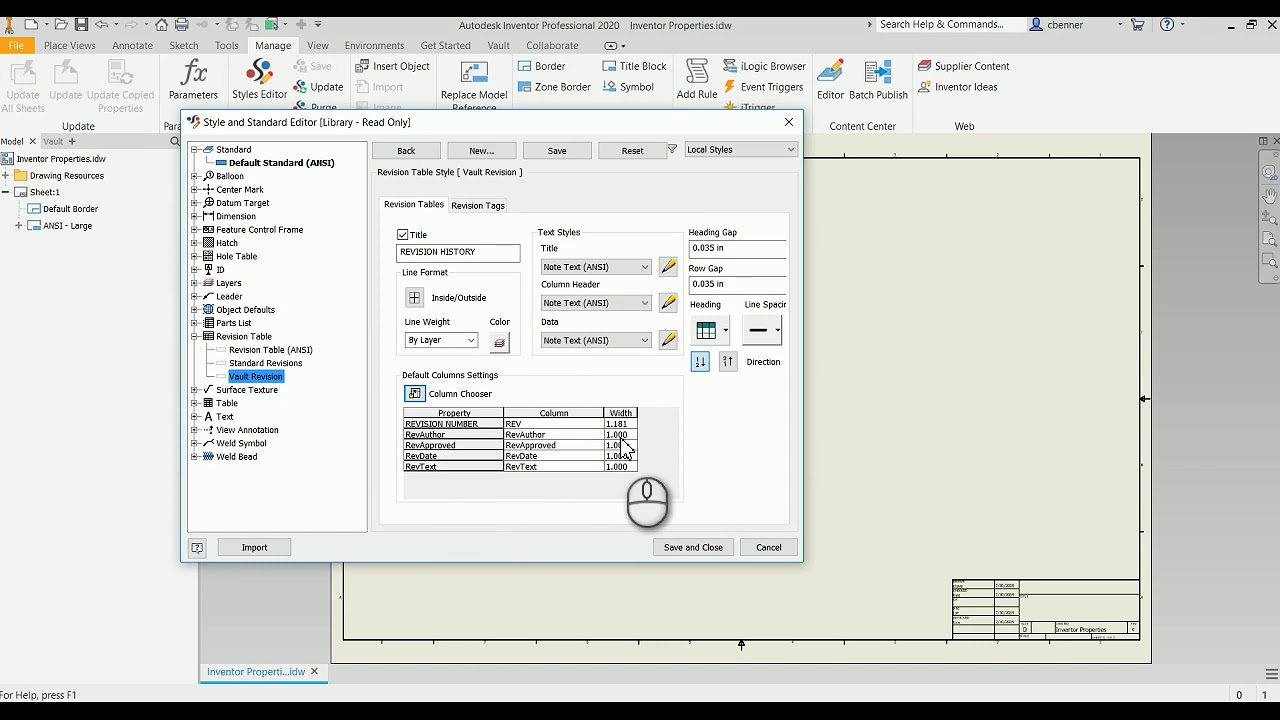This screenshot has width=1280, height=720.
Task: Open the Styles Editor ribbon tool
Action: 259,80
